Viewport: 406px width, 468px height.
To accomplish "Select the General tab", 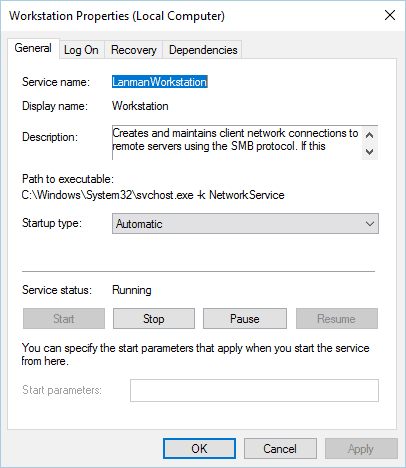I will coord(33,48).
